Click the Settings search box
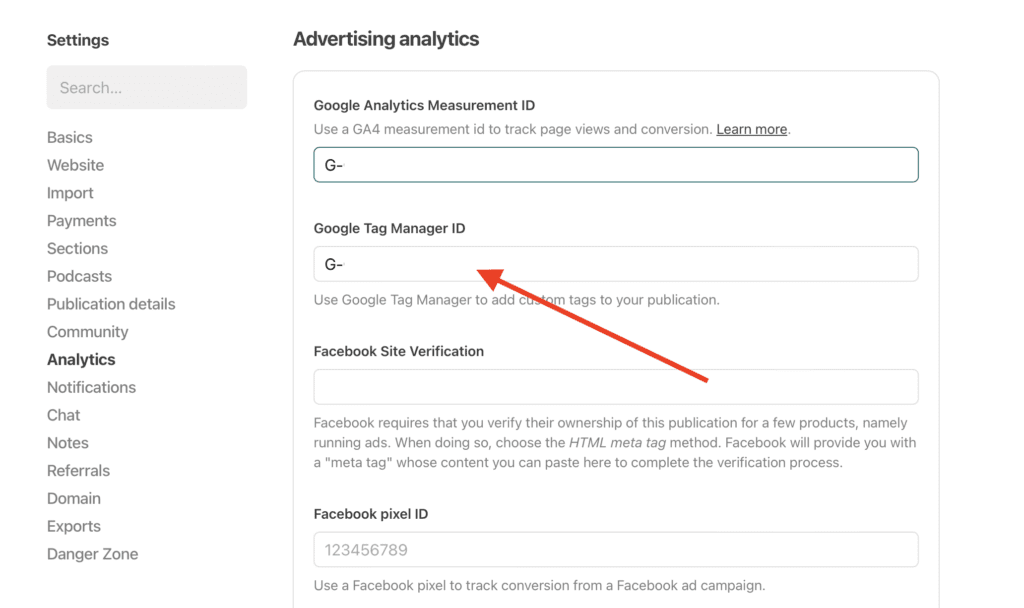1024x608 pixels. pos(146,88)
